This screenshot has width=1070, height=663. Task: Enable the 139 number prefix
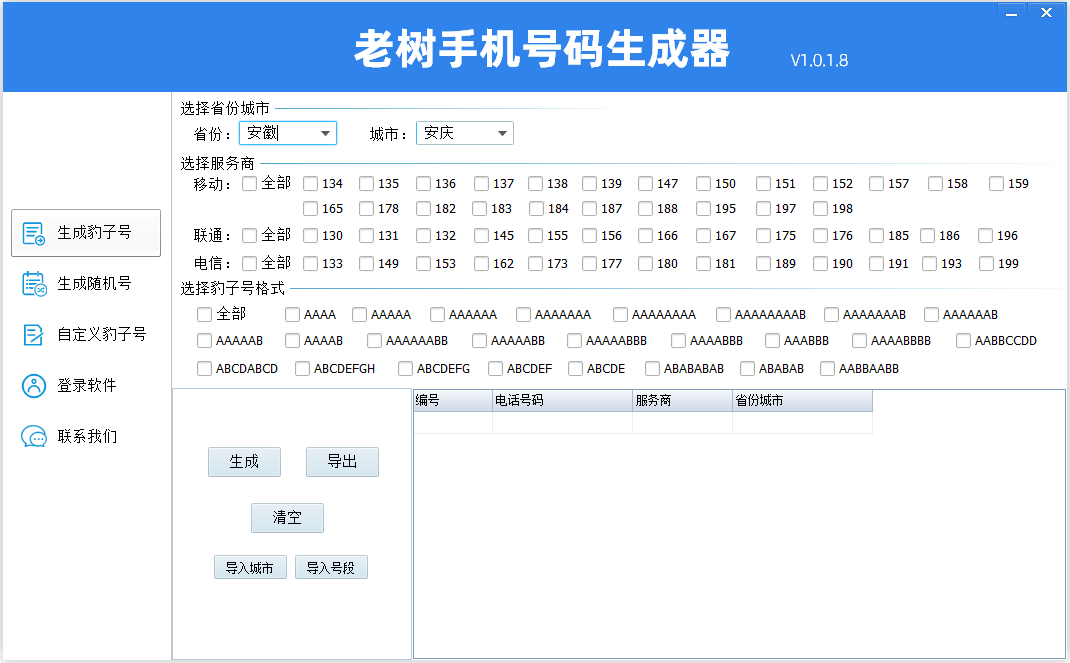(x=590, y=183)
